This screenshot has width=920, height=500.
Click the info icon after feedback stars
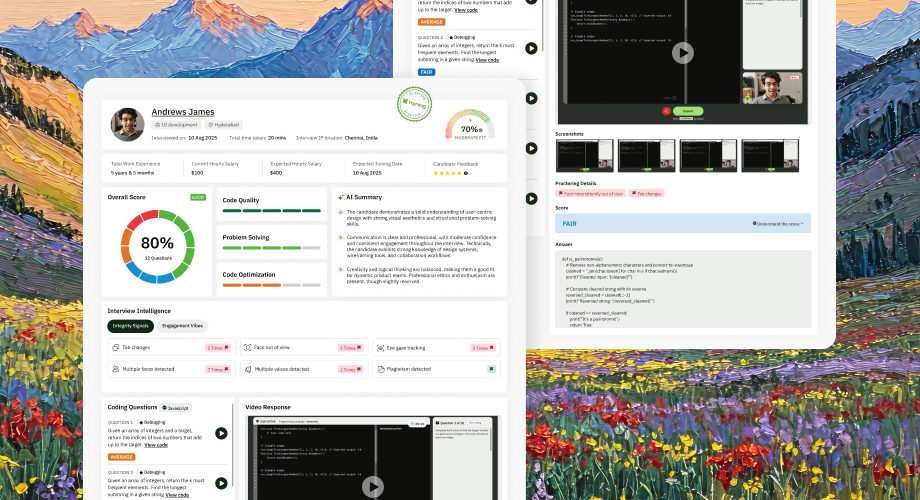466,173
